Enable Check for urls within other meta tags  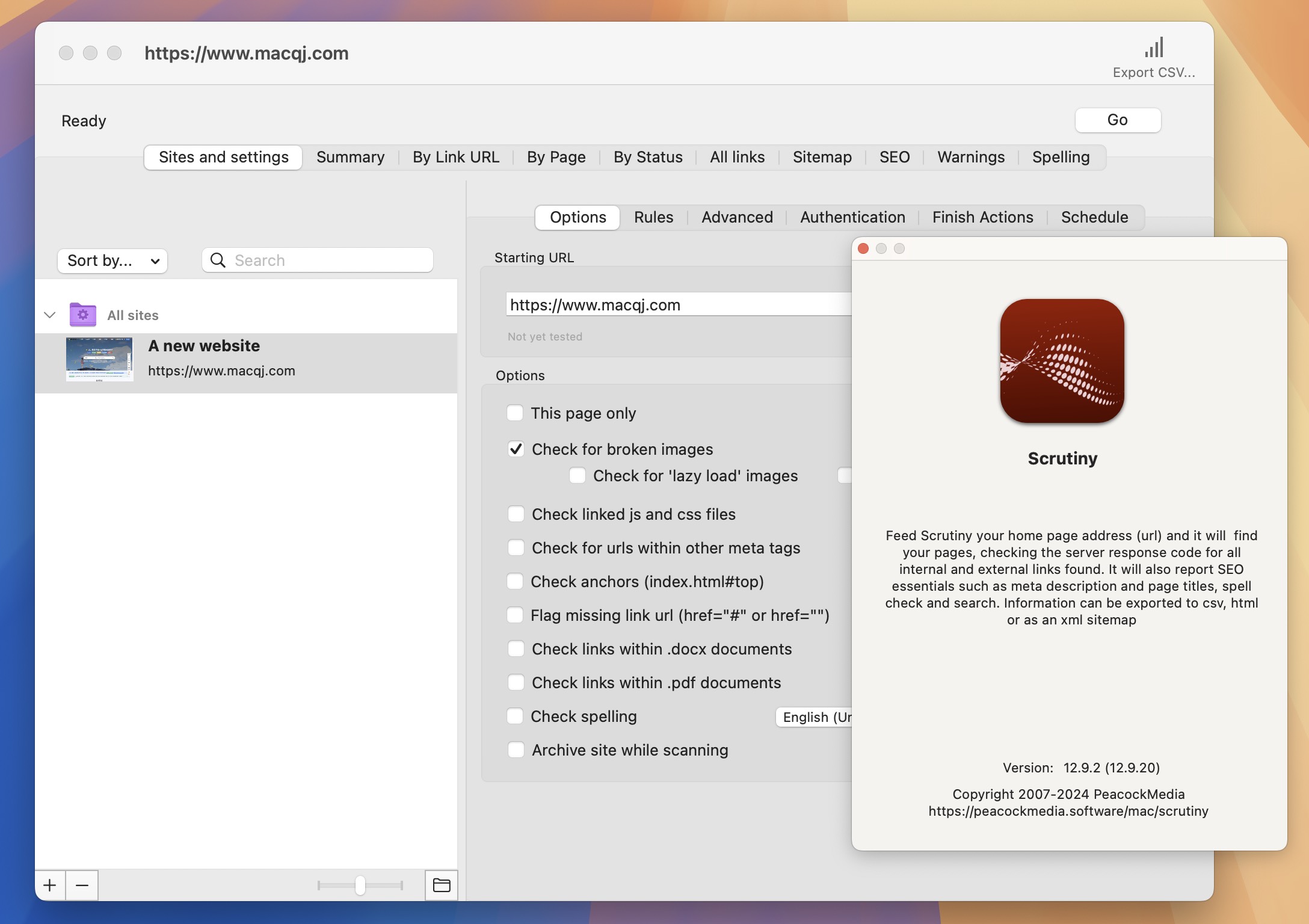(516, 547)
